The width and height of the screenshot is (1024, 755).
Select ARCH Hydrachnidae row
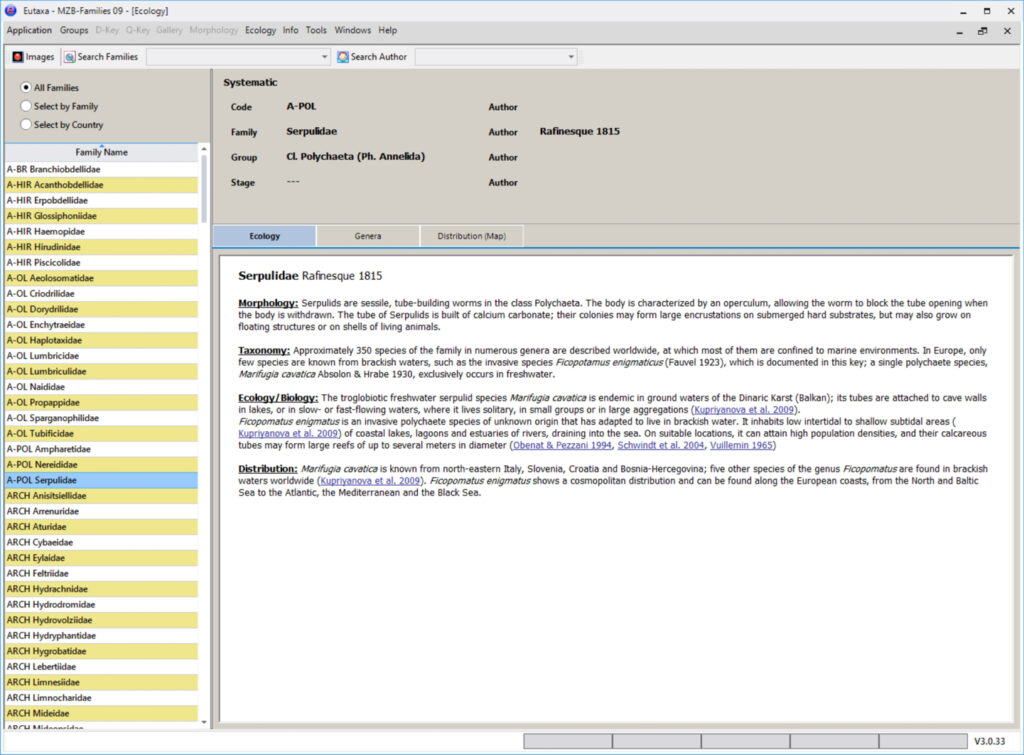pos(101,589)
